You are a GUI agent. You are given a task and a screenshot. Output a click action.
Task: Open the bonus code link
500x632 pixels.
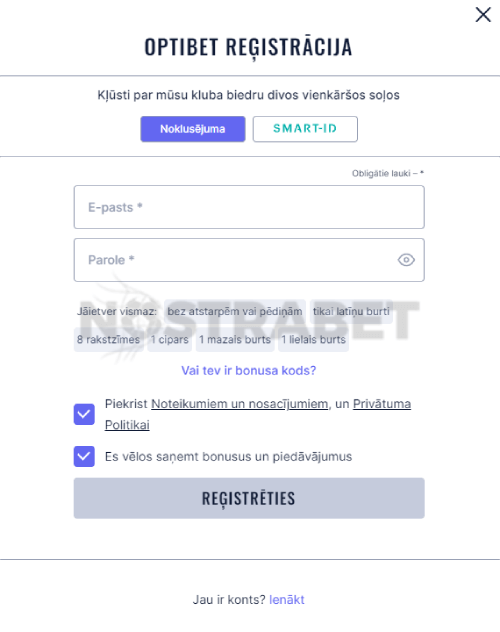[x=249, y=370]
